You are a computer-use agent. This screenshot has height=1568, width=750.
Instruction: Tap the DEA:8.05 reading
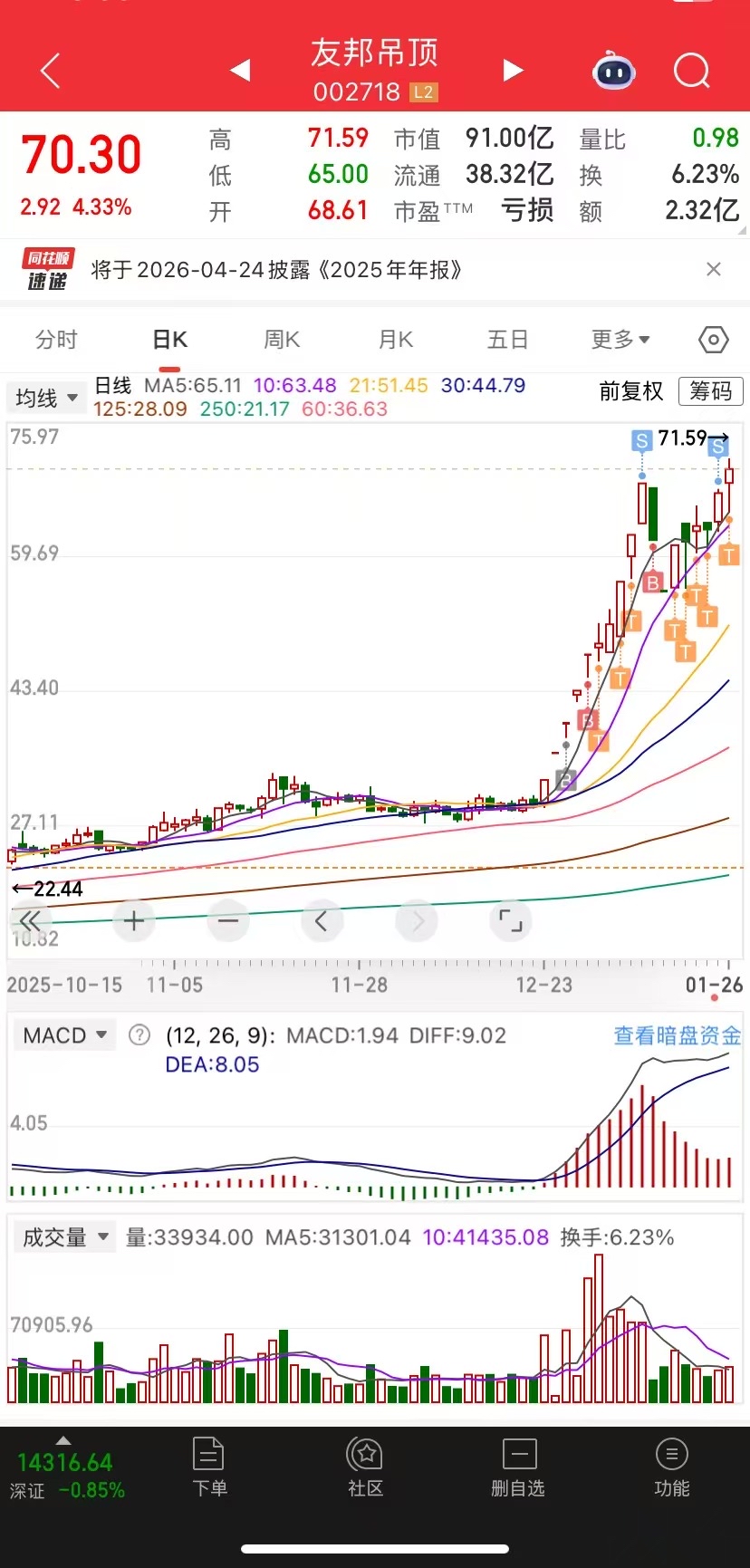coord(212,1064)
